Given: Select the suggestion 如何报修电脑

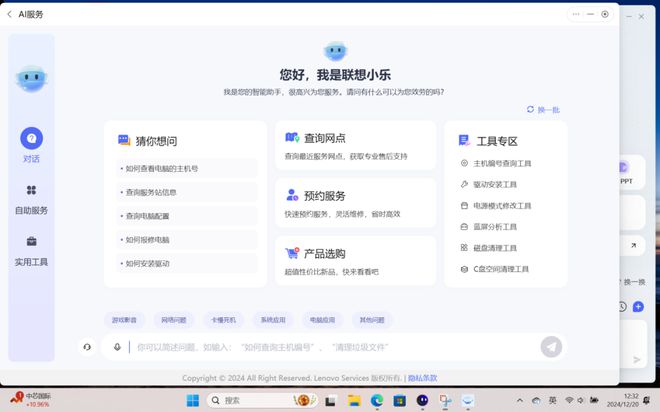Looking at the screenshot, I should pyautogui.click(x=186, y=240).
